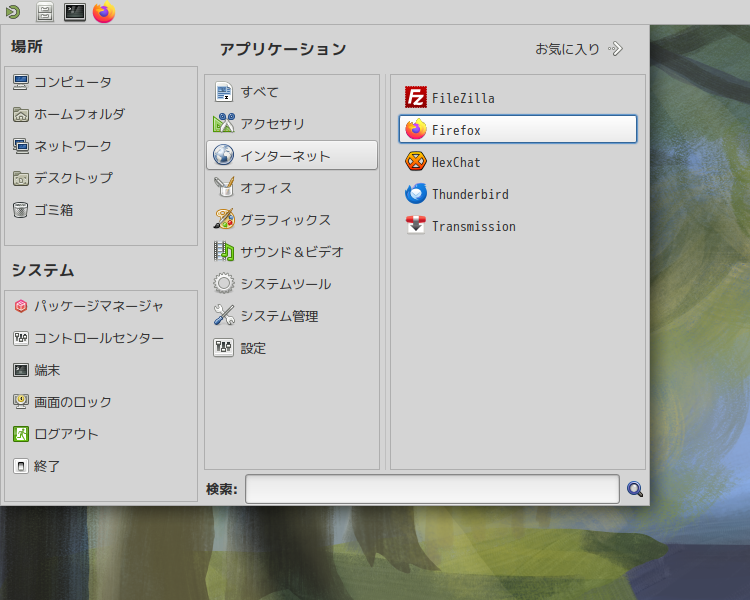This screenshot has width=750, height=600.
Task: Click the ホームフォルダ text label
Action: click(x=79, y=114)
